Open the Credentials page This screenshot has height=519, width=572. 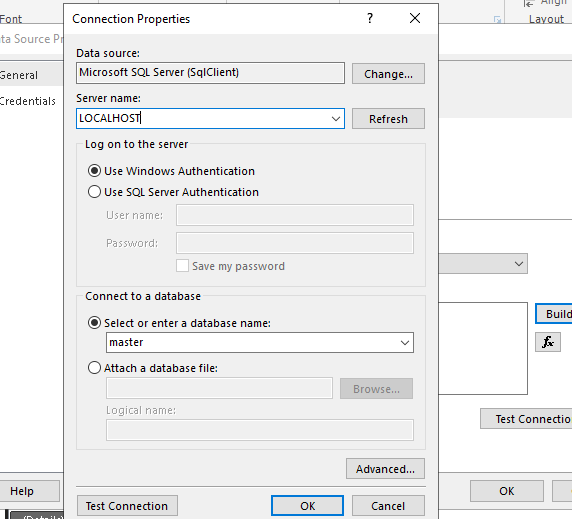tap(28, 101)
